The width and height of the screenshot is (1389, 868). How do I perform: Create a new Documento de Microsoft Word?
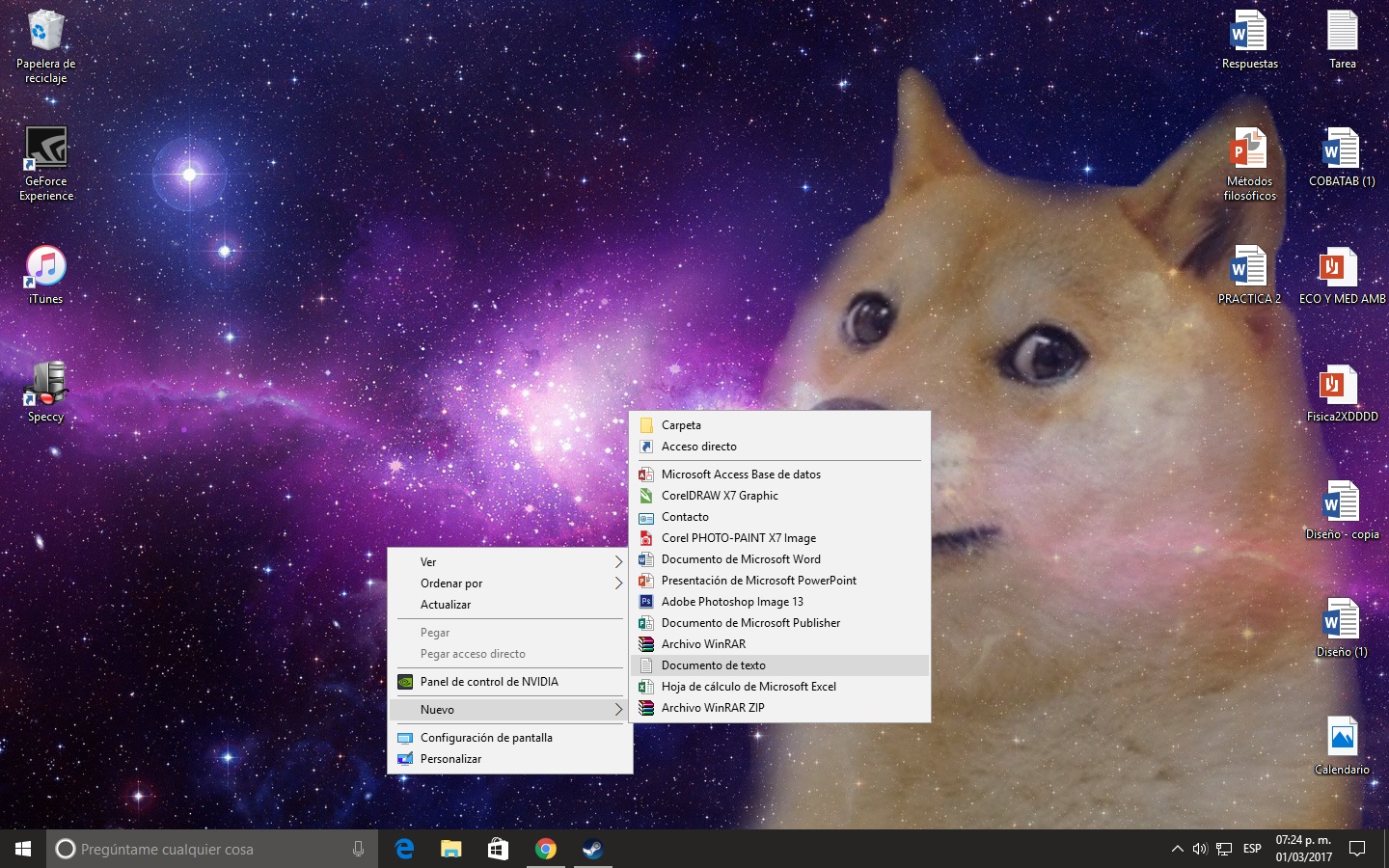click(779, 559)
